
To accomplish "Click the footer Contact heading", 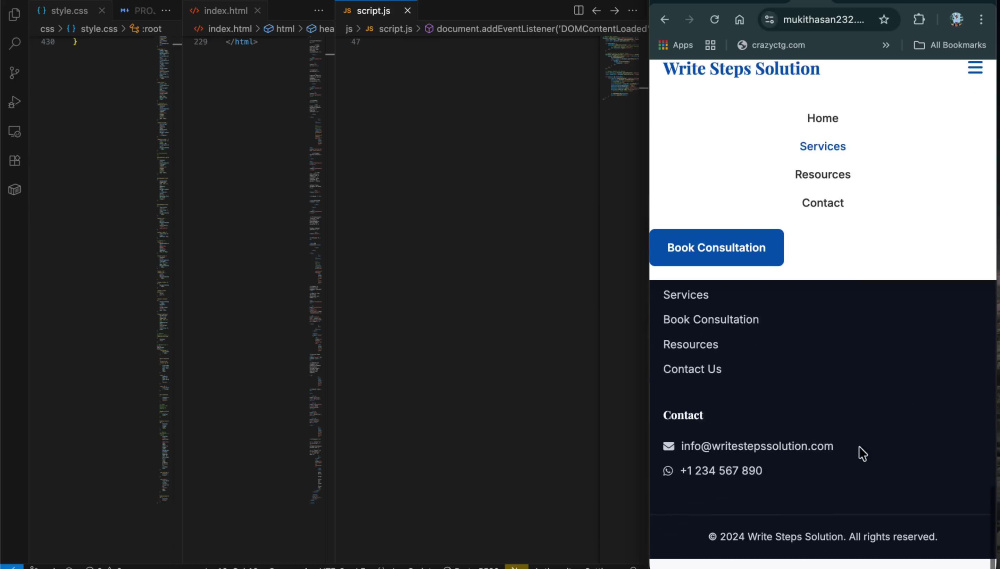I will click(682, 415).
